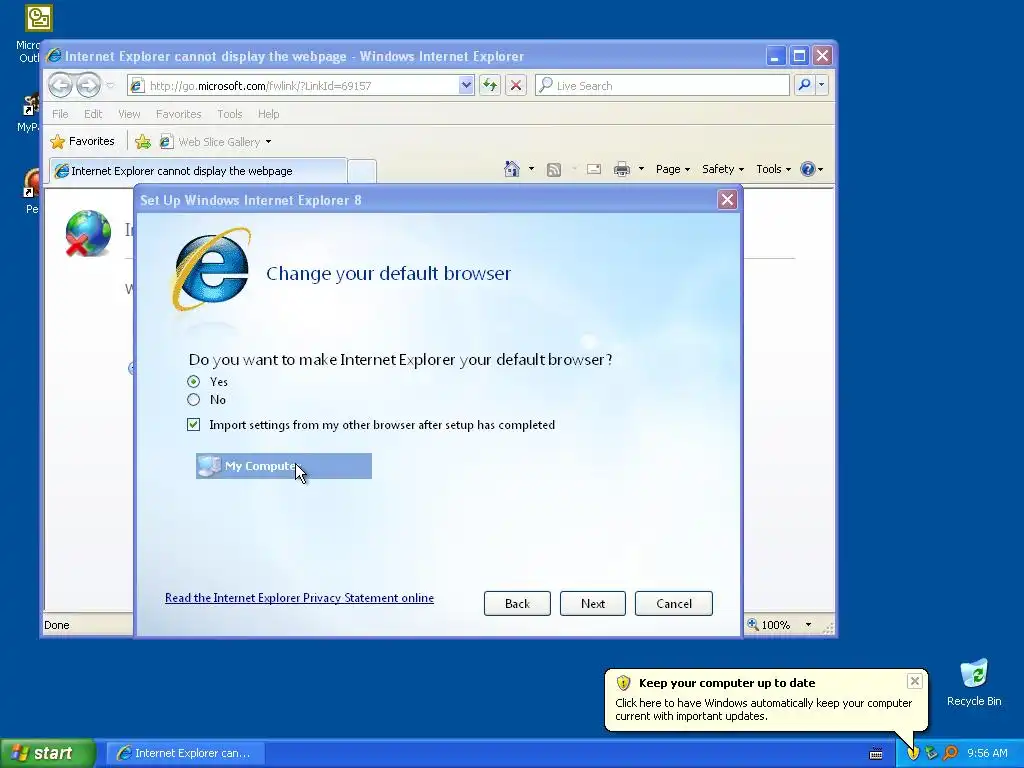Screen dimensions: 1024x768
Task: Click the Live Search magnifier button
Action: coord(805,85)
